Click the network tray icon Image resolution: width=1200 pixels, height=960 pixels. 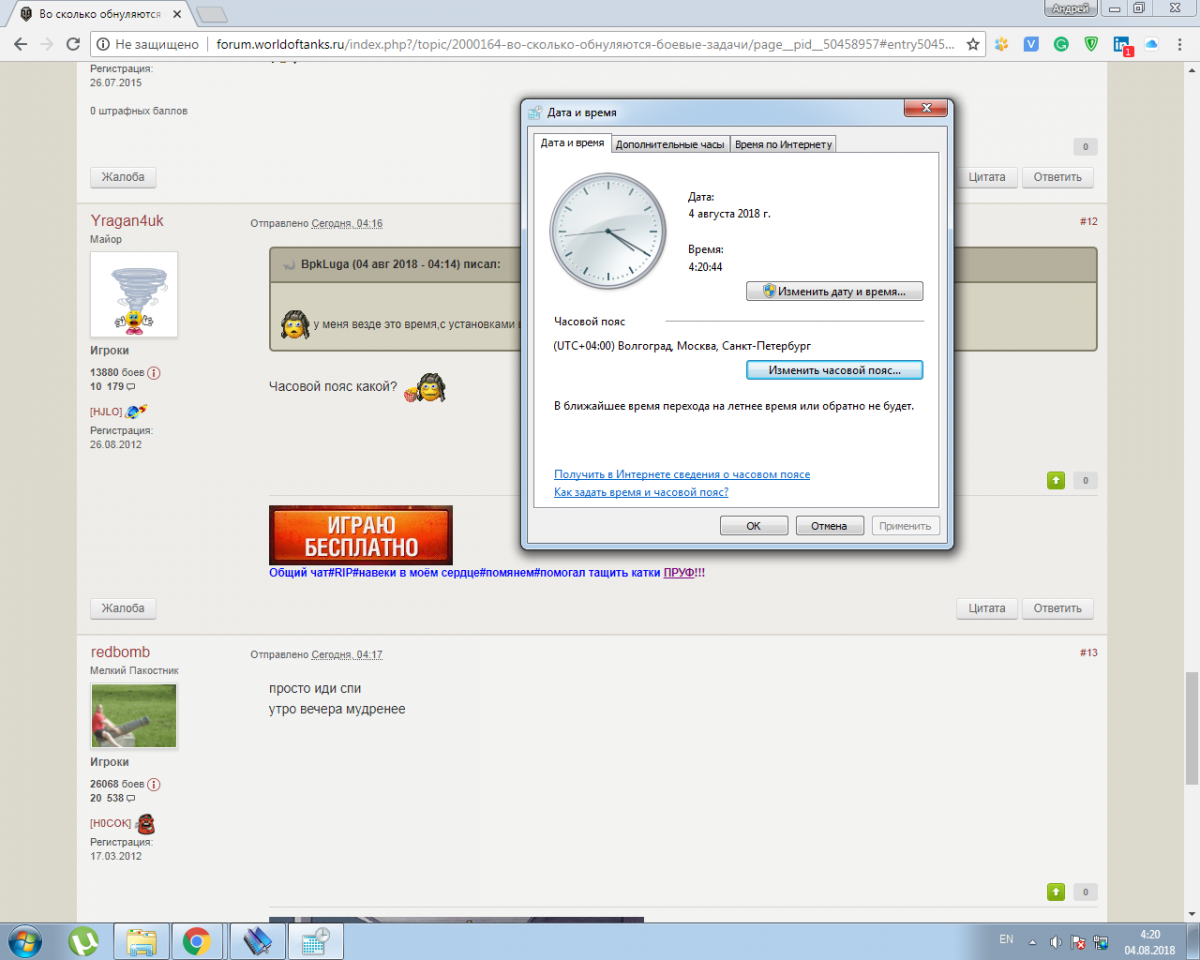pos(1099,941)
